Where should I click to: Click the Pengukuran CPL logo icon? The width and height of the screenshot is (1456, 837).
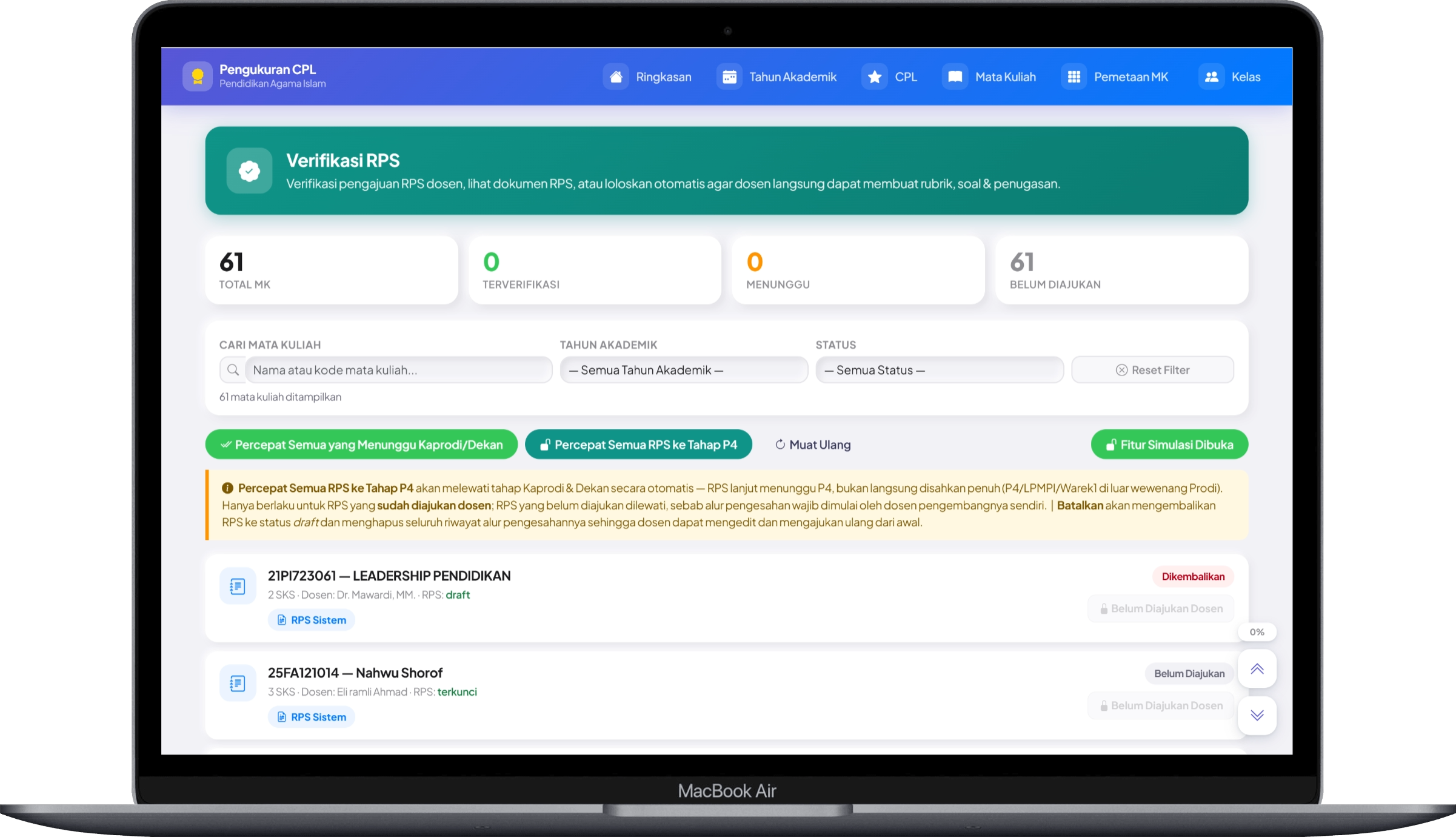(x=197, y=76)
